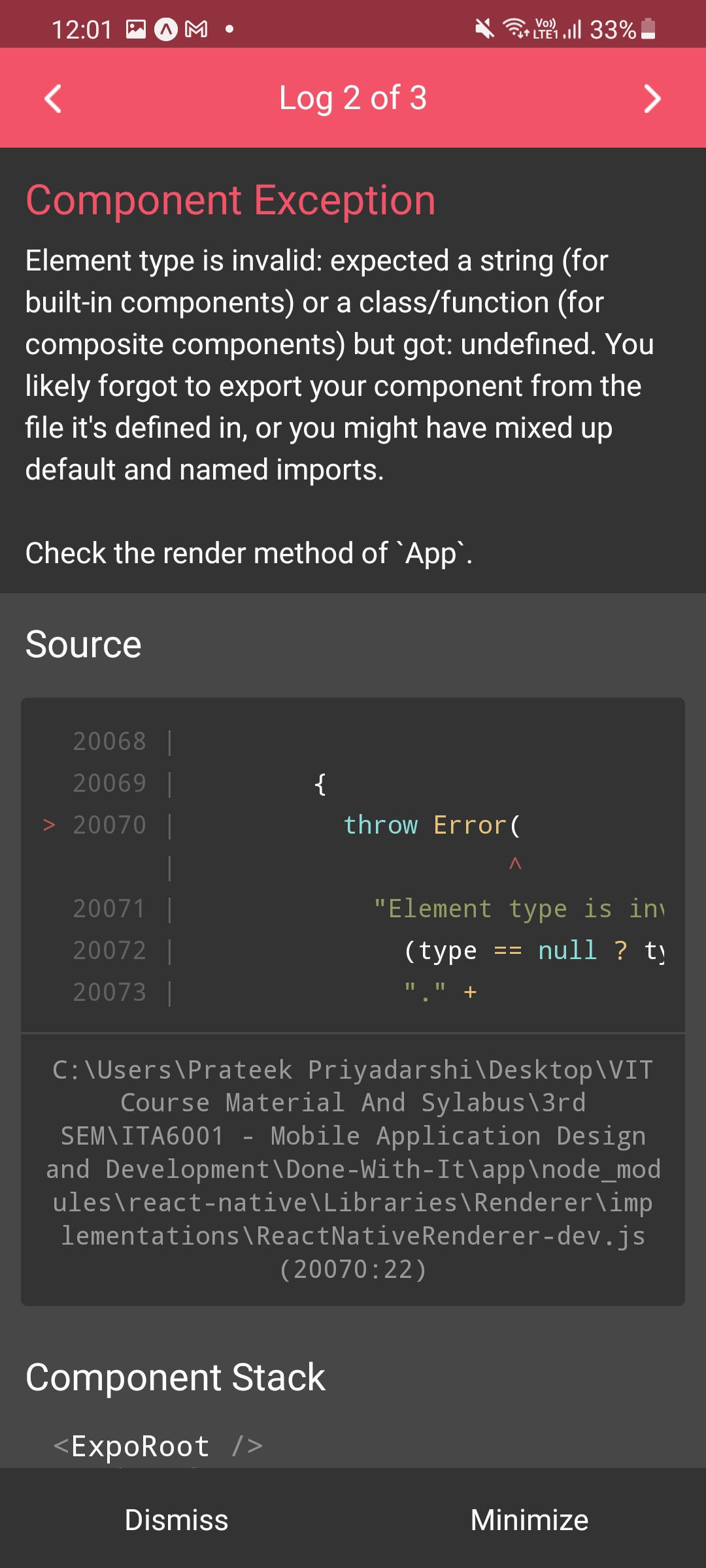Click the ExpoRoot entry in Component Stack

click(x=157, y=1445)
